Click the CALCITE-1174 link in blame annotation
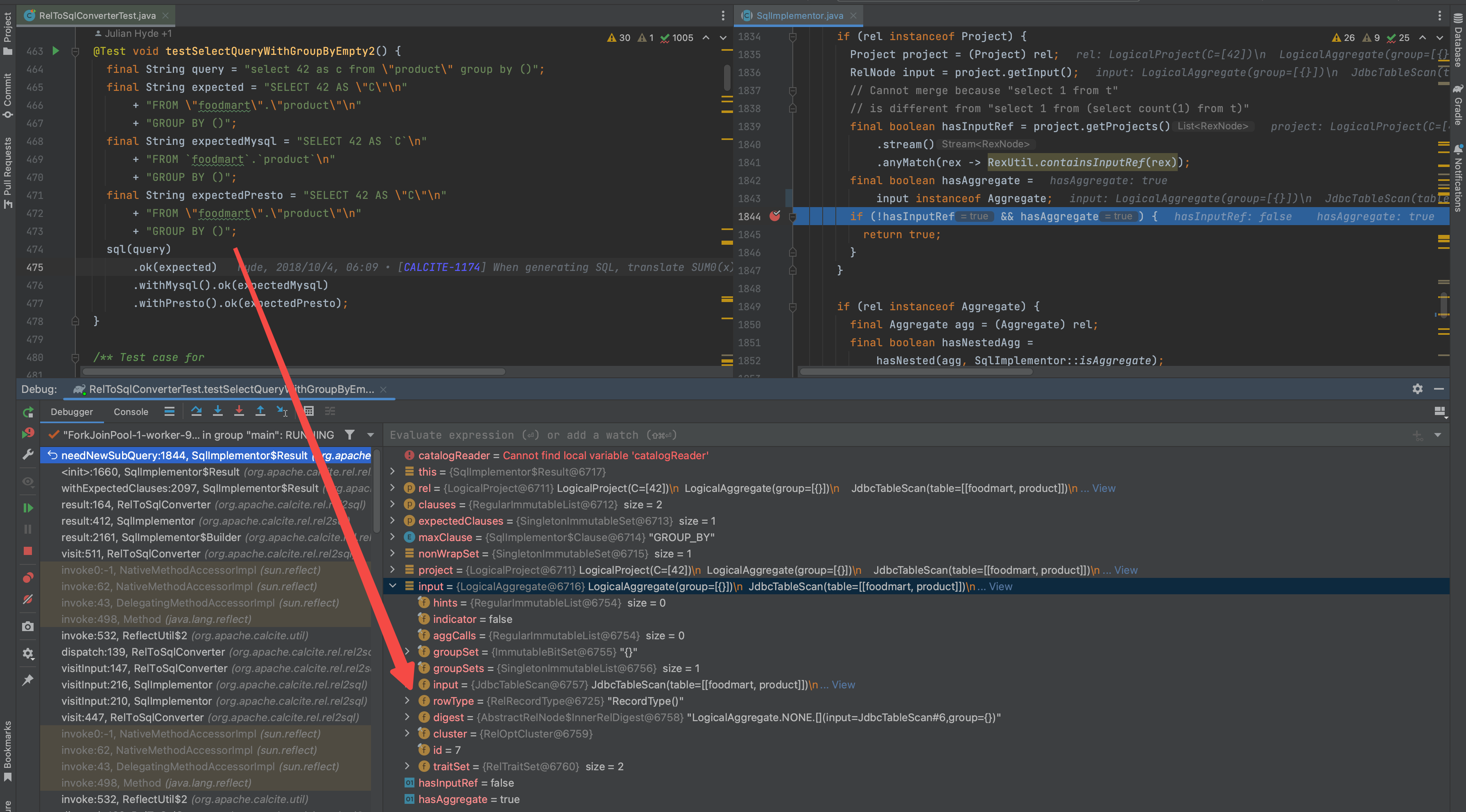Screen dimensions: 1466x812 (442, 267)
